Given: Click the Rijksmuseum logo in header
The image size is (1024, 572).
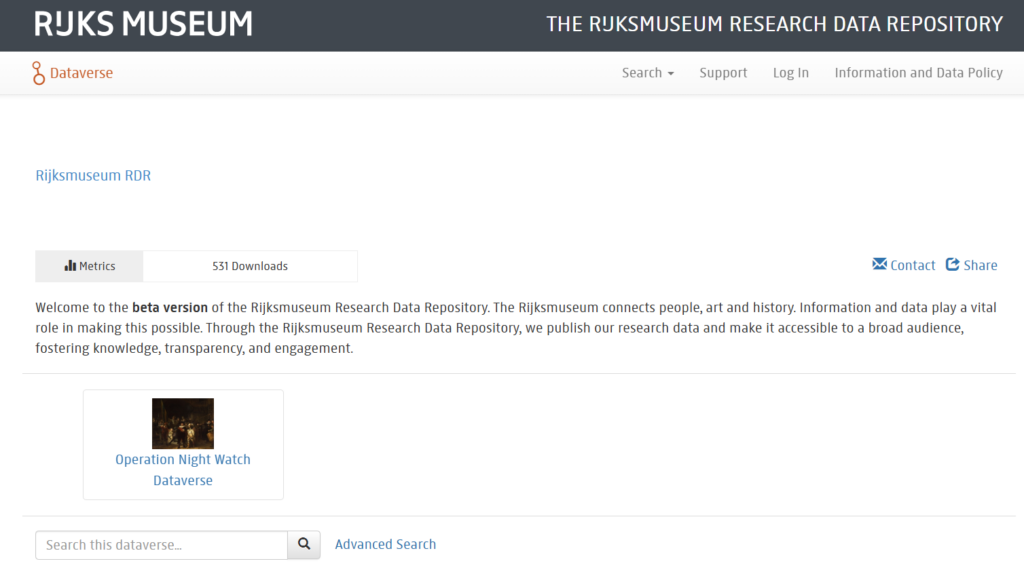Looking at the screenshot, I should 144,24.
